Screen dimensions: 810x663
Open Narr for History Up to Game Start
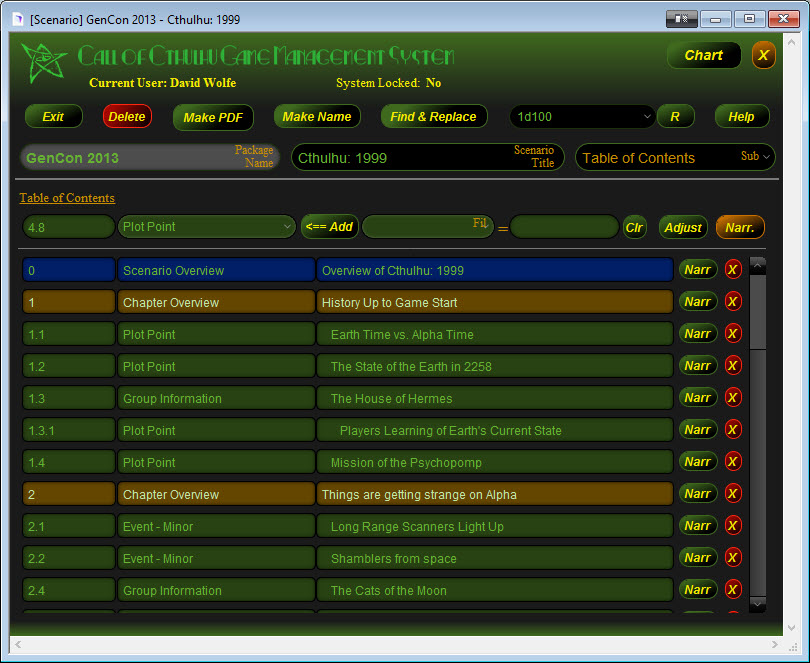[698, 301]
